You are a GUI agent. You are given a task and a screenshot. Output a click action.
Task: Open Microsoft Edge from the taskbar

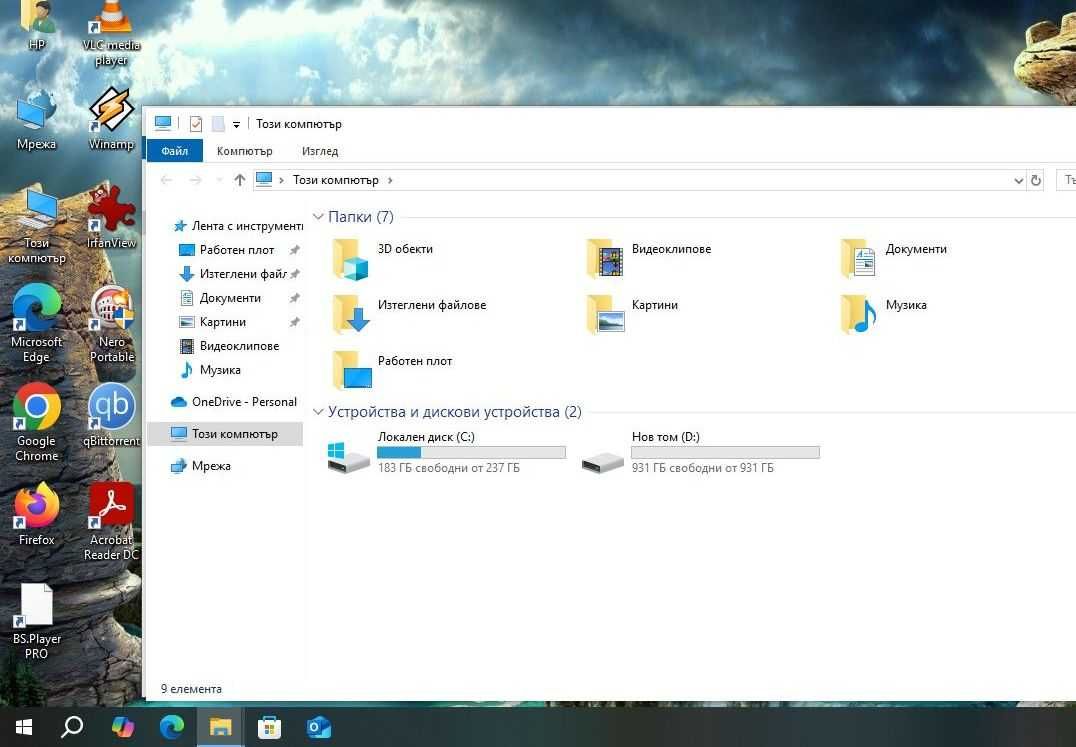172,726
